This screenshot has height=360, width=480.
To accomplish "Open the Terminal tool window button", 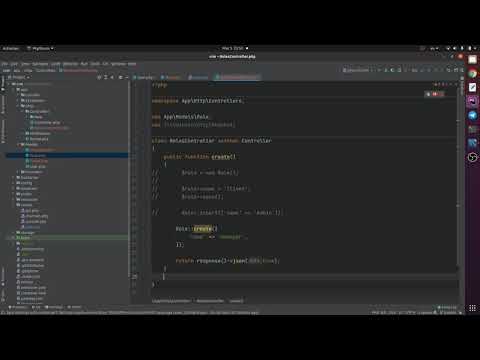I will 54,307.
